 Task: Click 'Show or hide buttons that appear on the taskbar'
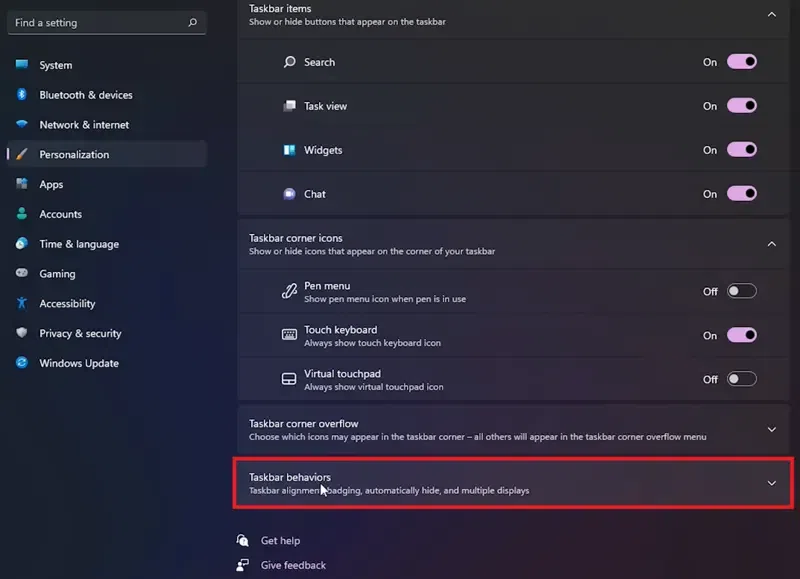(347, 22)
